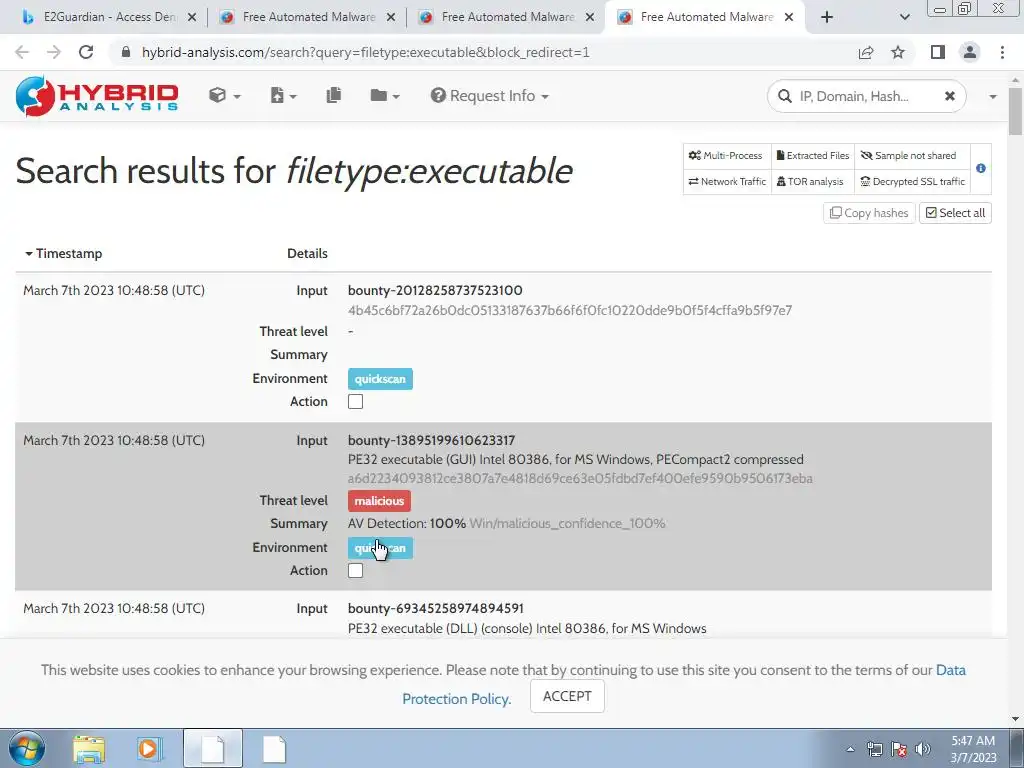Tick action checkbox for bounty-20128258737523100

[x=355, y=402]
